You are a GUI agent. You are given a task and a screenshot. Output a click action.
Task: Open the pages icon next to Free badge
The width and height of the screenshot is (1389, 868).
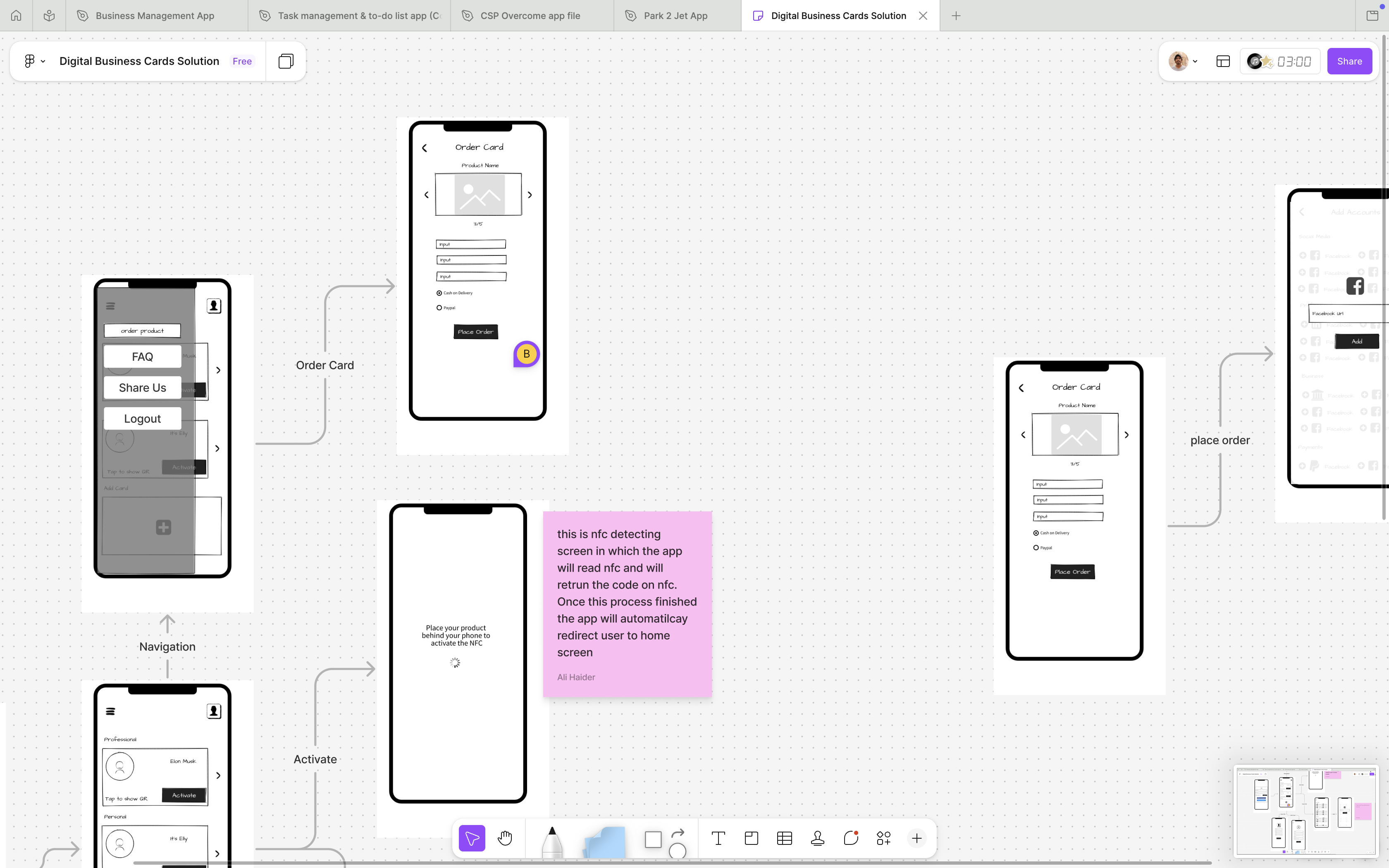286,61
